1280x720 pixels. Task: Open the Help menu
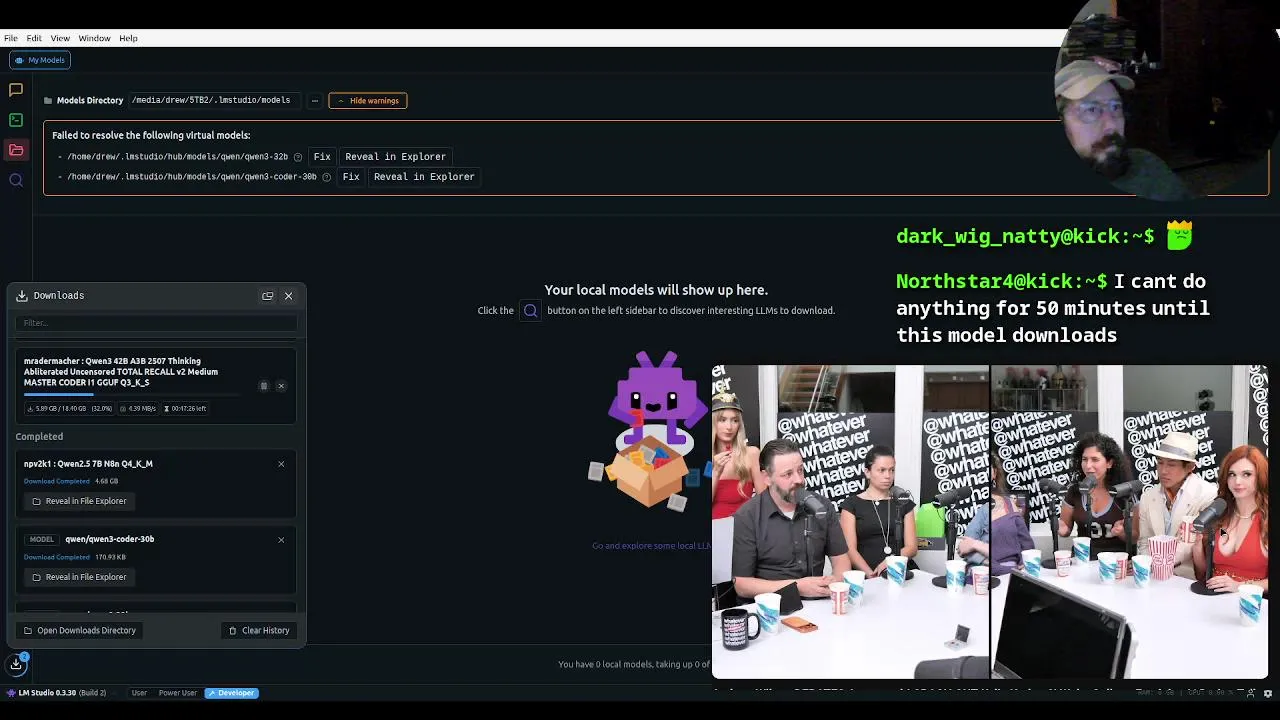click(x=128, y=38)
